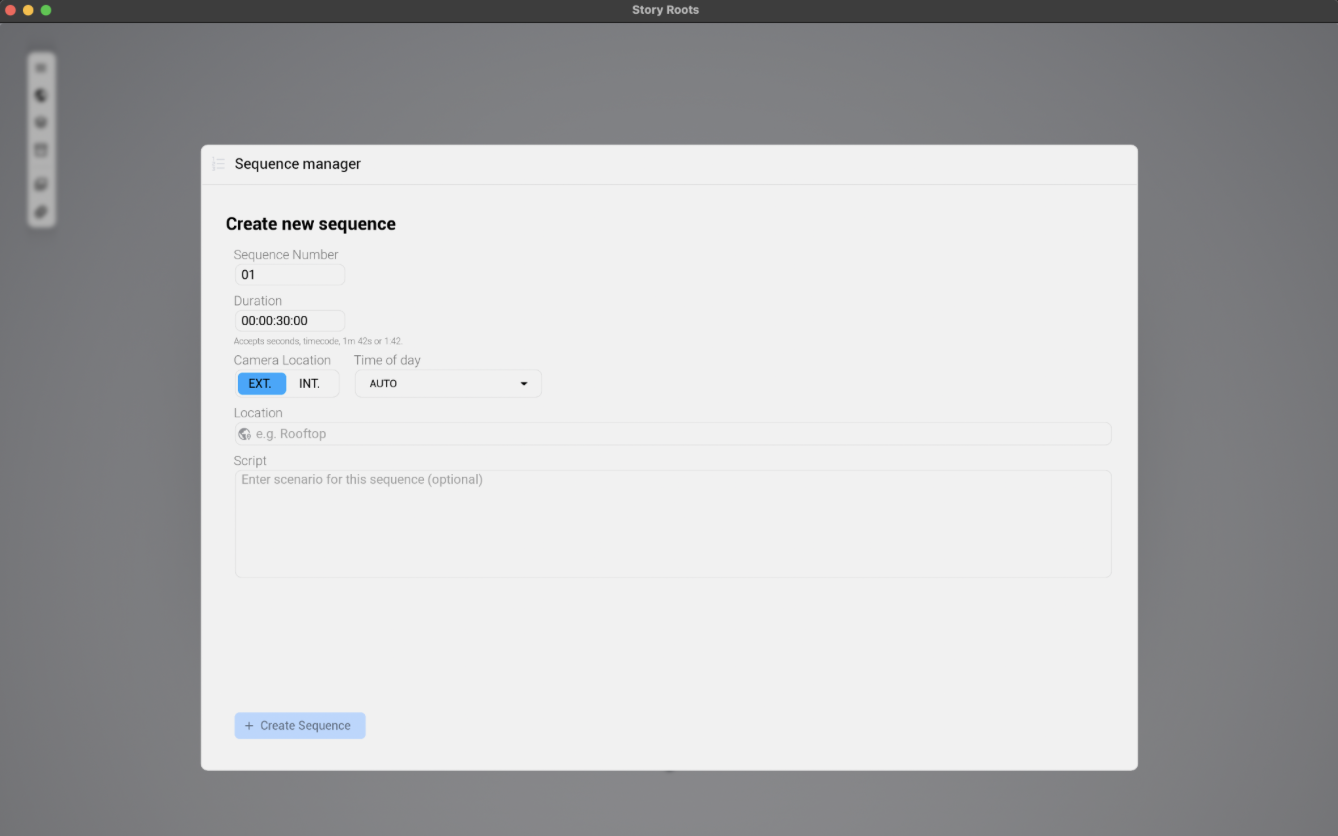1338x836 pixels.
Task: Click the "Sequence manager" title text
Action: pyautogui.click(x=298, y=164)
